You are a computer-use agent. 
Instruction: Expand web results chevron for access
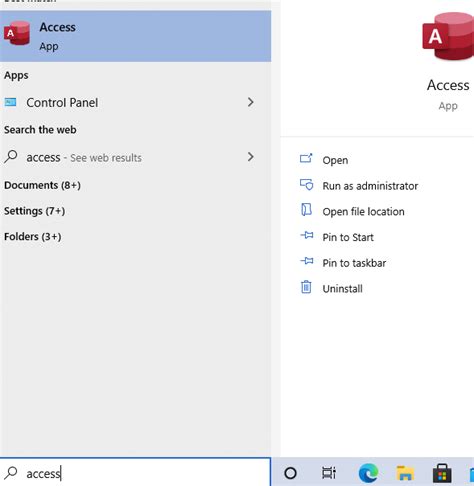[251, 157]
